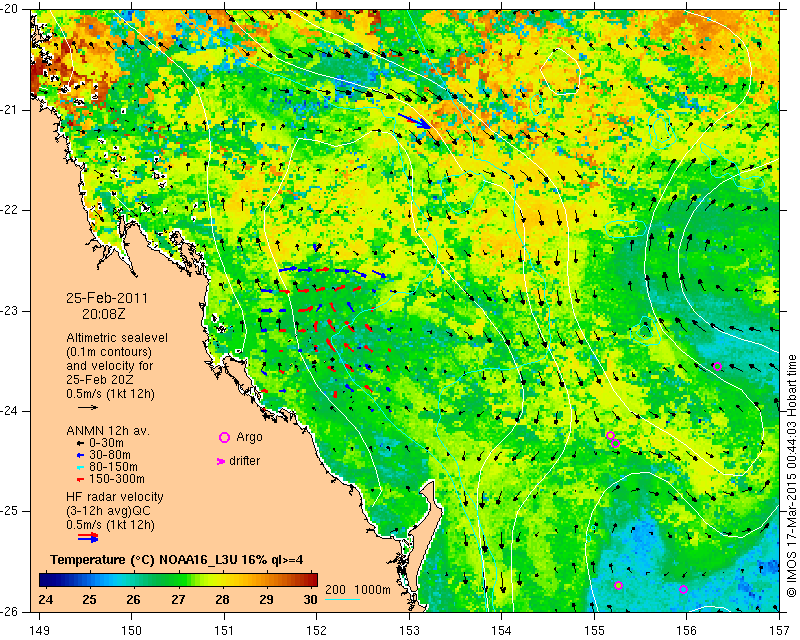
Task: Click the large blue HF radar arrow near 153E, 21S
Action: 415,121
